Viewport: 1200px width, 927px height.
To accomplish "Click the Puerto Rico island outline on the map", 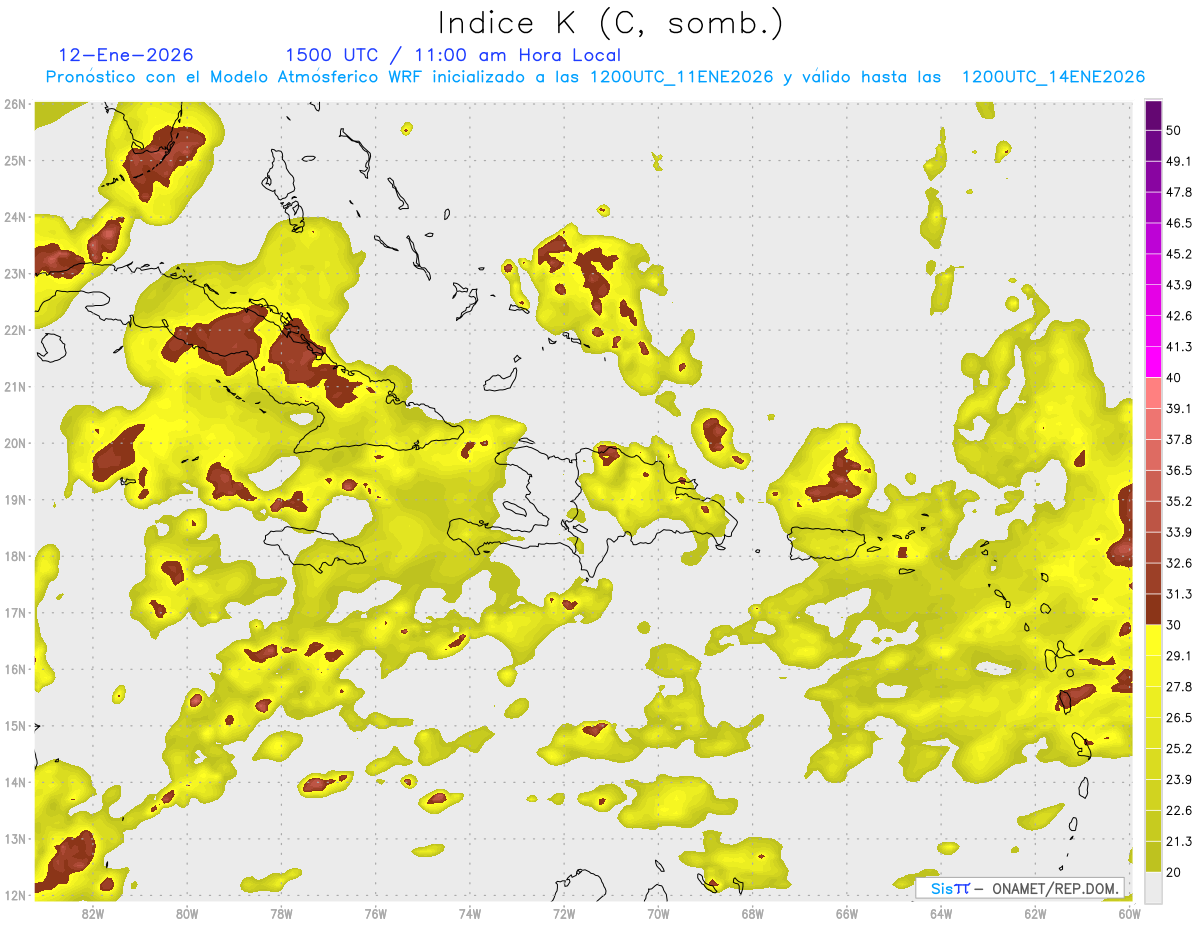I will (827, 544).
